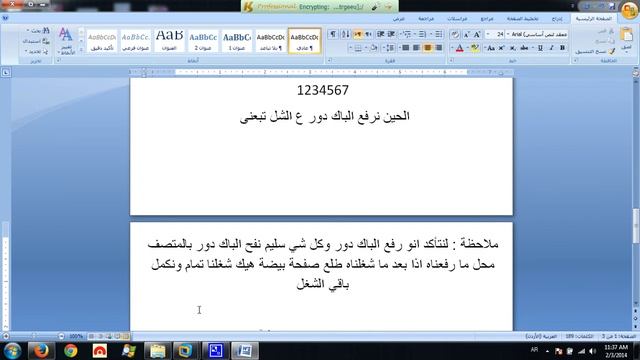
Task: Switch to the Review (مراجعة) tab
Action: [426, 19]
